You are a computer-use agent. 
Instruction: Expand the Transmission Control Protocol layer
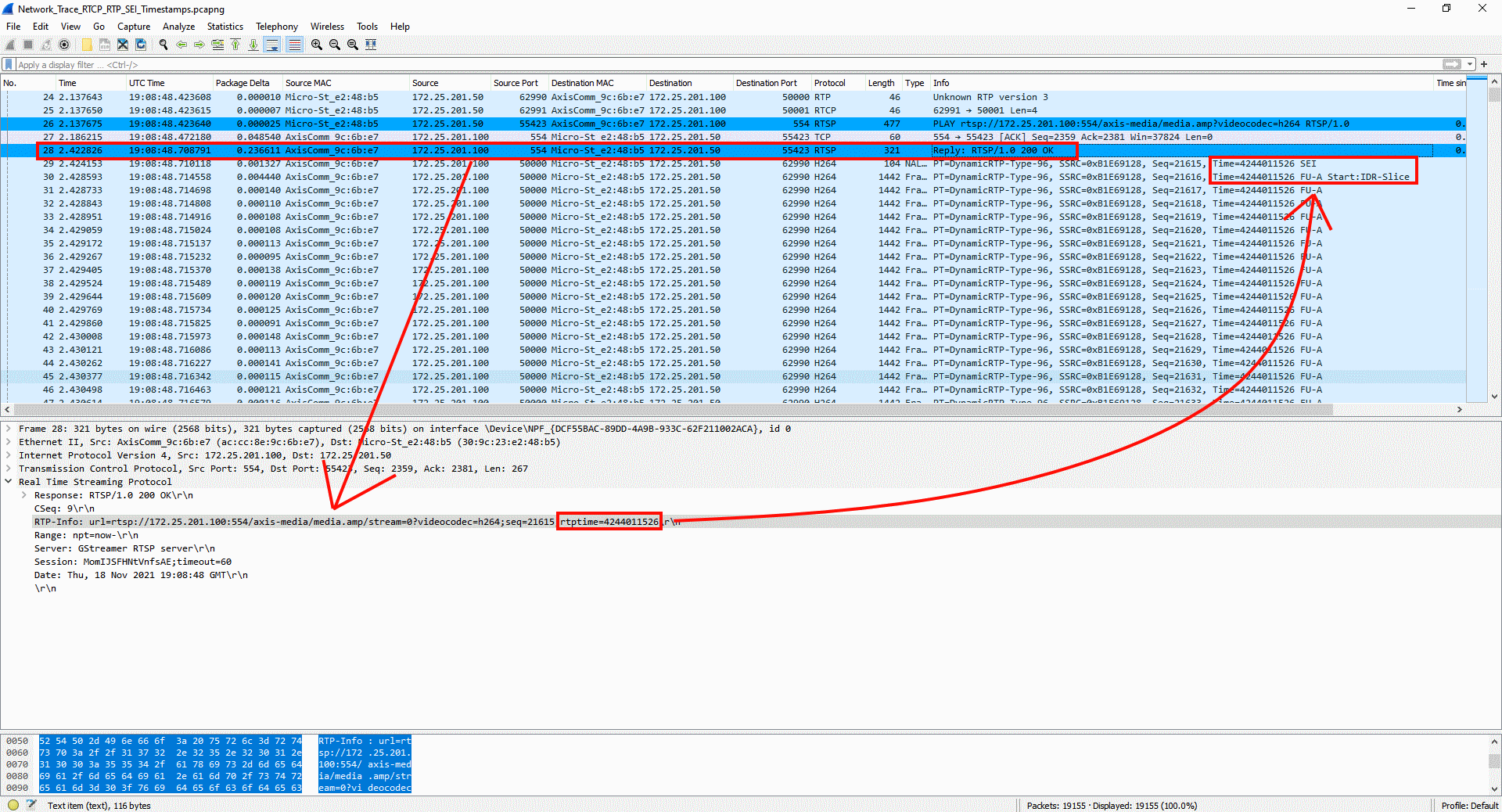9,469
